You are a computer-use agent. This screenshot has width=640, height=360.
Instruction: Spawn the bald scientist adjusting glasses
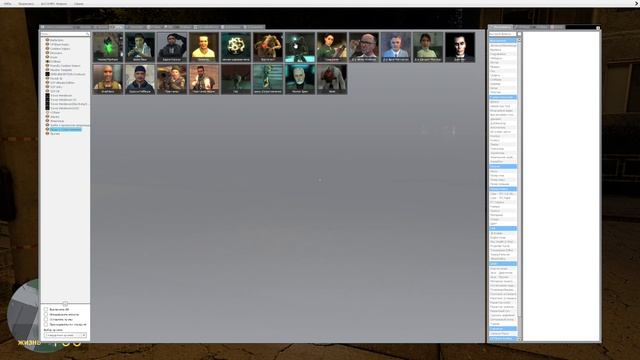point(364,47)
